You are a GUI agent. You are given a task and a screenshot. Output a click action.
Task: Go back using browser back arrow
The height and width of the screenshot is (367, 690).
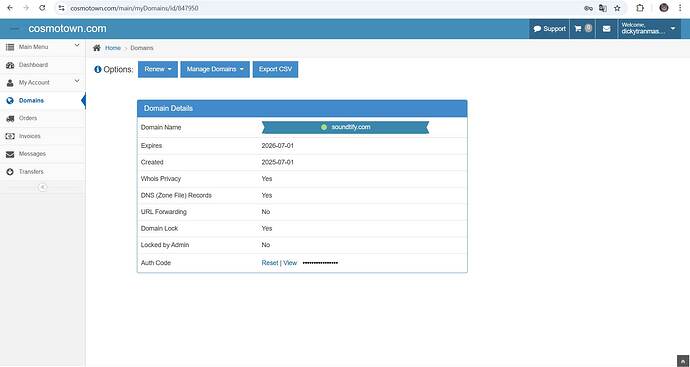pos(10,8)
